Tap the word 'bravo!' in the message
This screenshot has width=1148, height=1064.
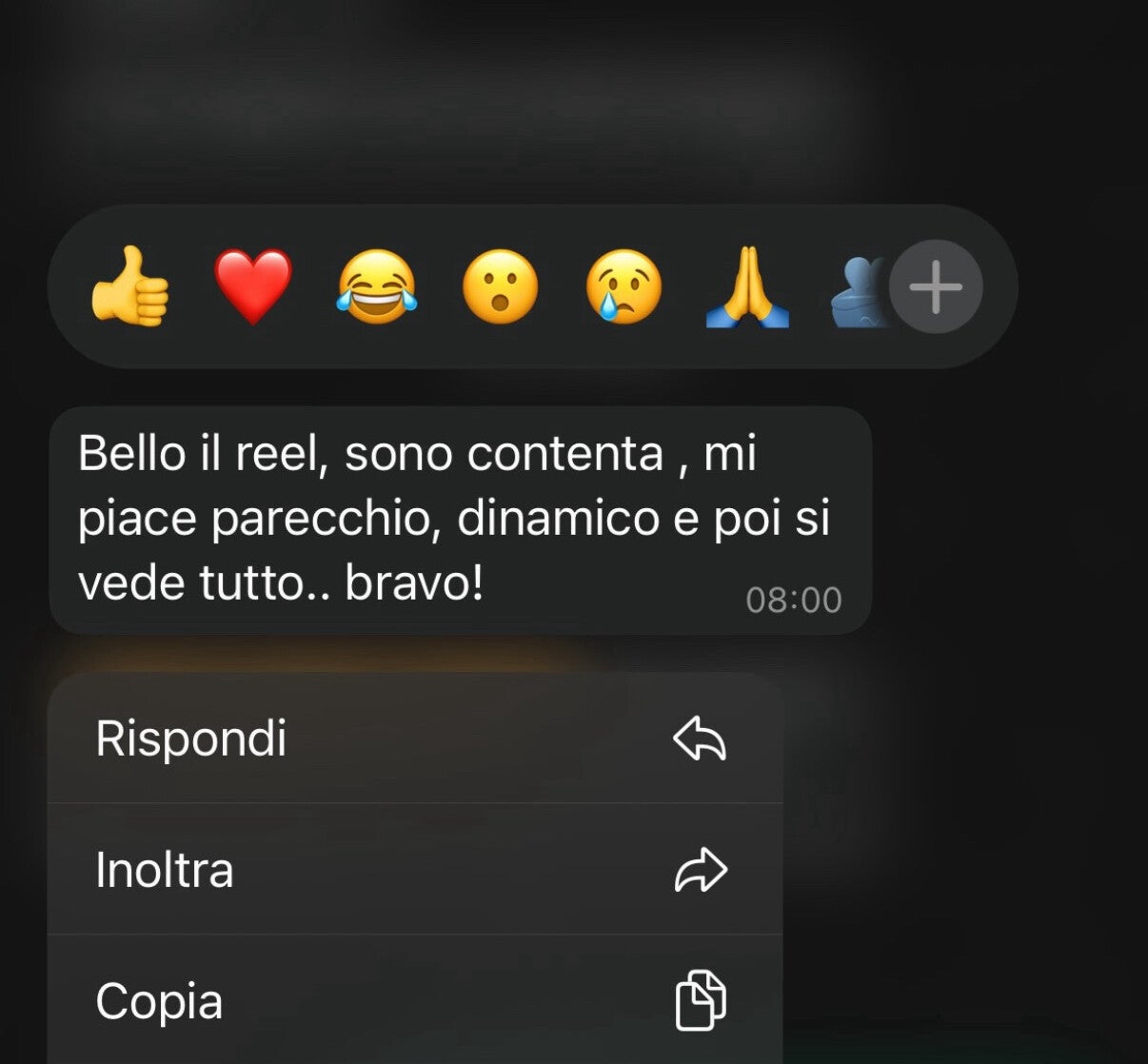point(414,582)
